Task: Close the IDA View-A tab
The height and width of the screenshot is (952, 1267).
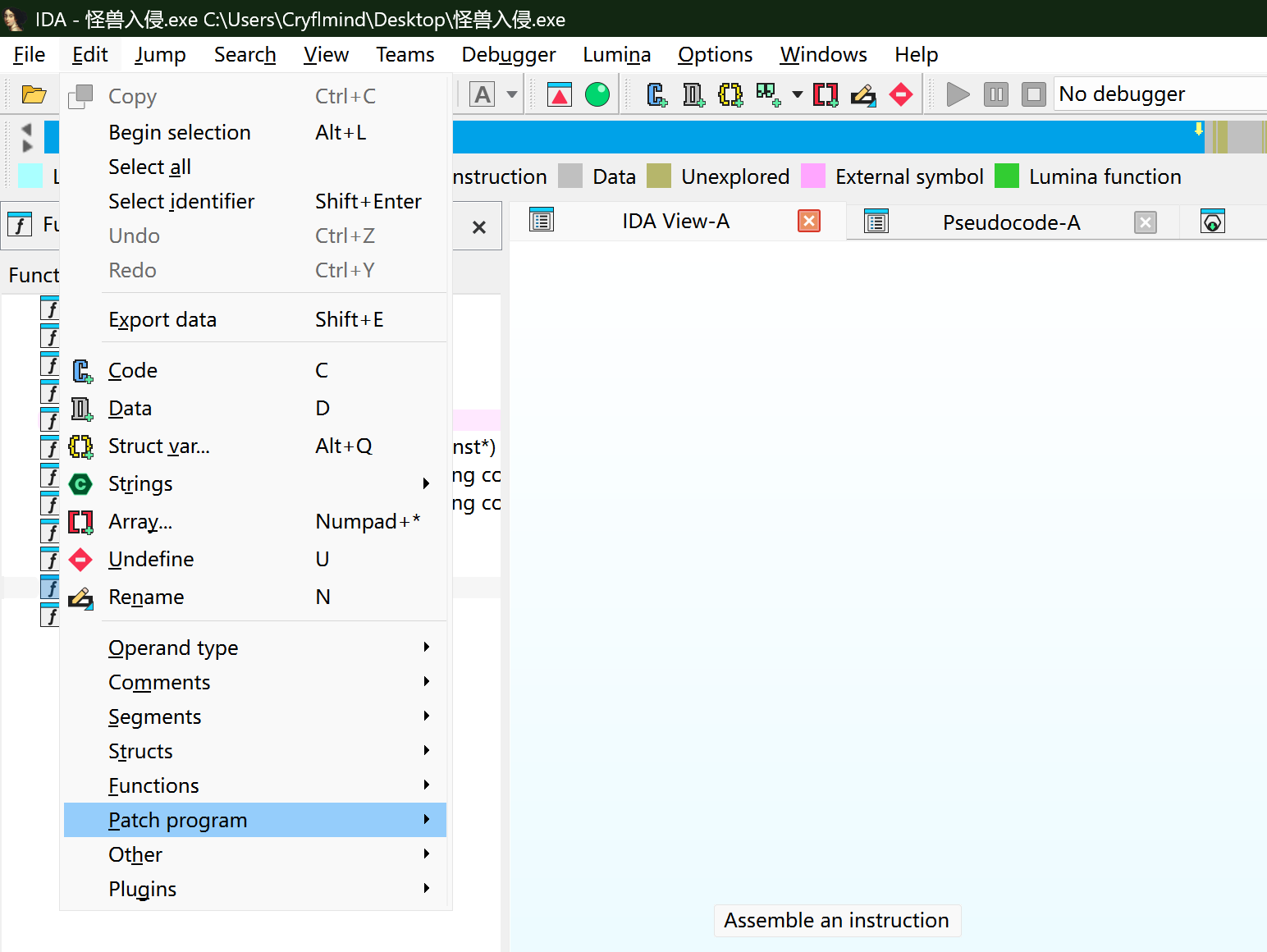Action: [809, 221]
